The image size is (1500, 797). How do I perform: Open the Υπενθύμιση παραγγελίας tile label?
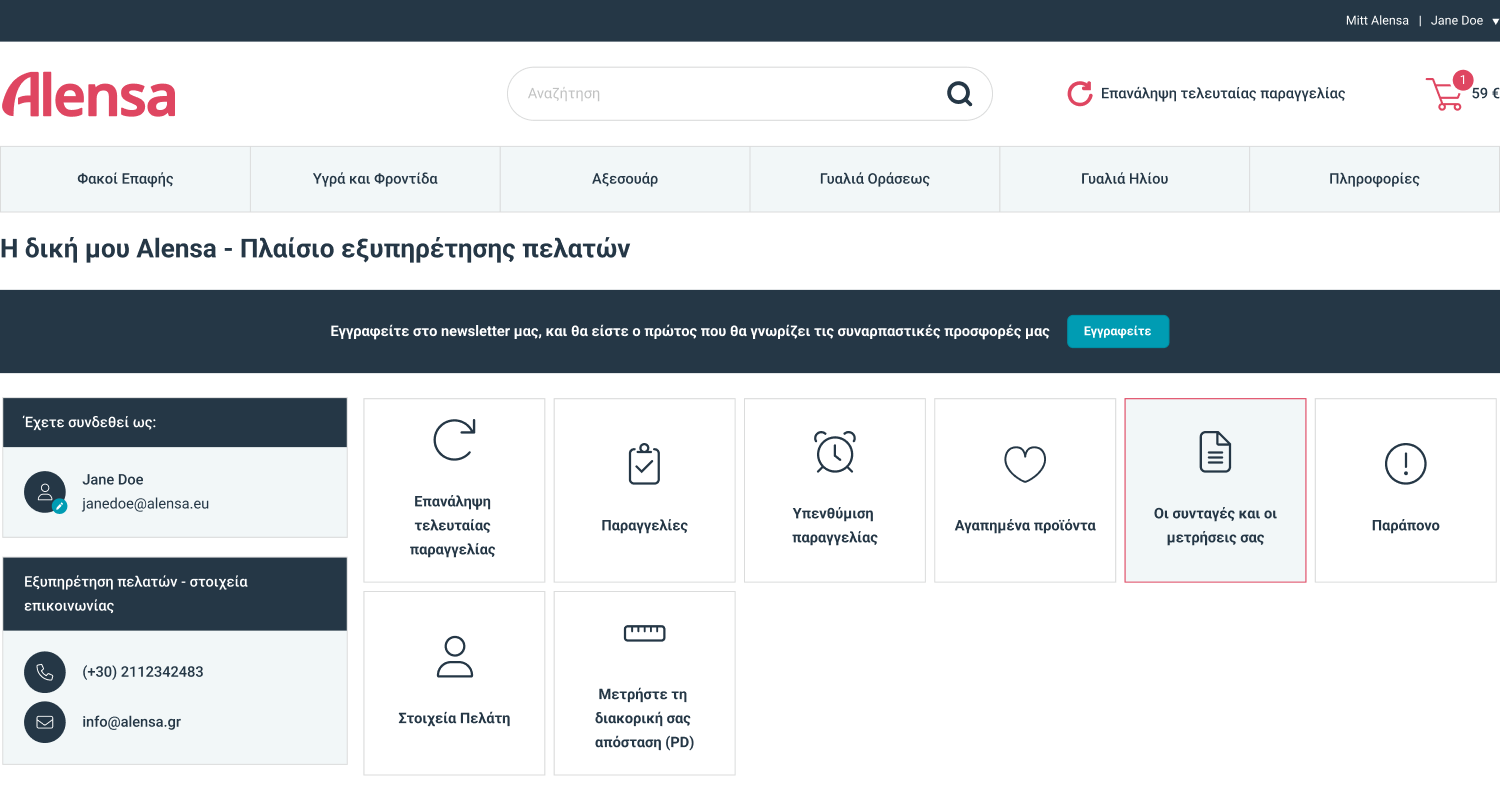point(834,526)
